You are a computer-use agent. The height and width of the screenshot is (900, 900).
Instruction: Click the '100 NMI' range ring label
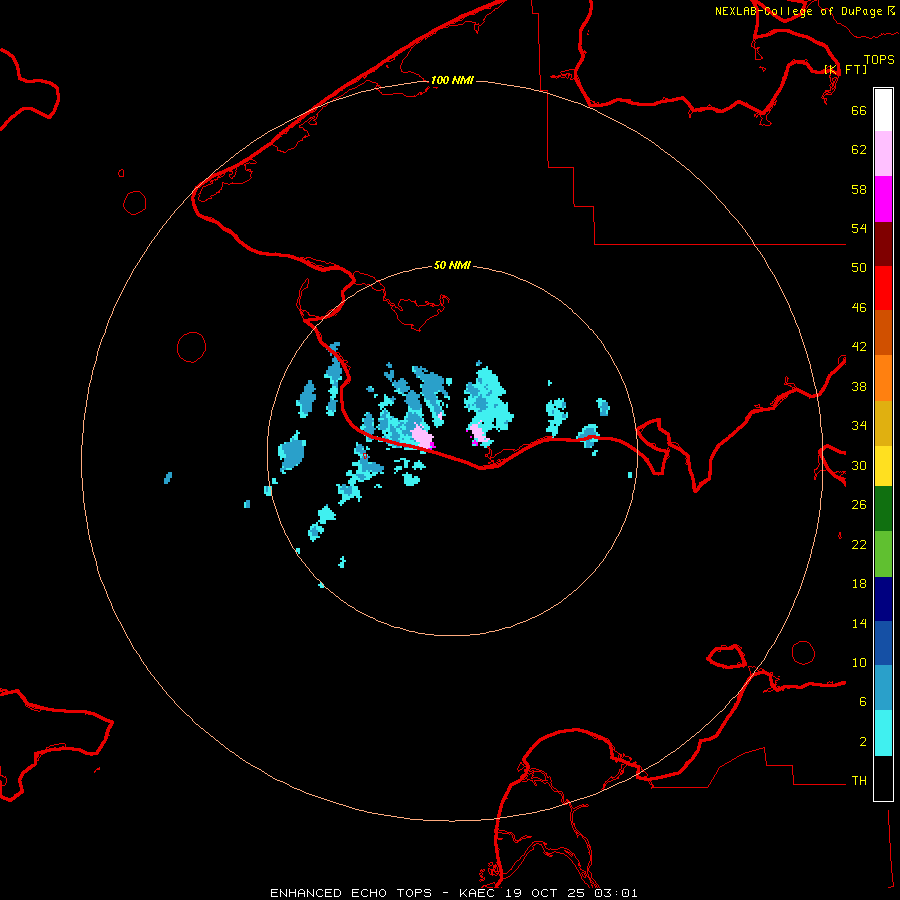[452, 80]
